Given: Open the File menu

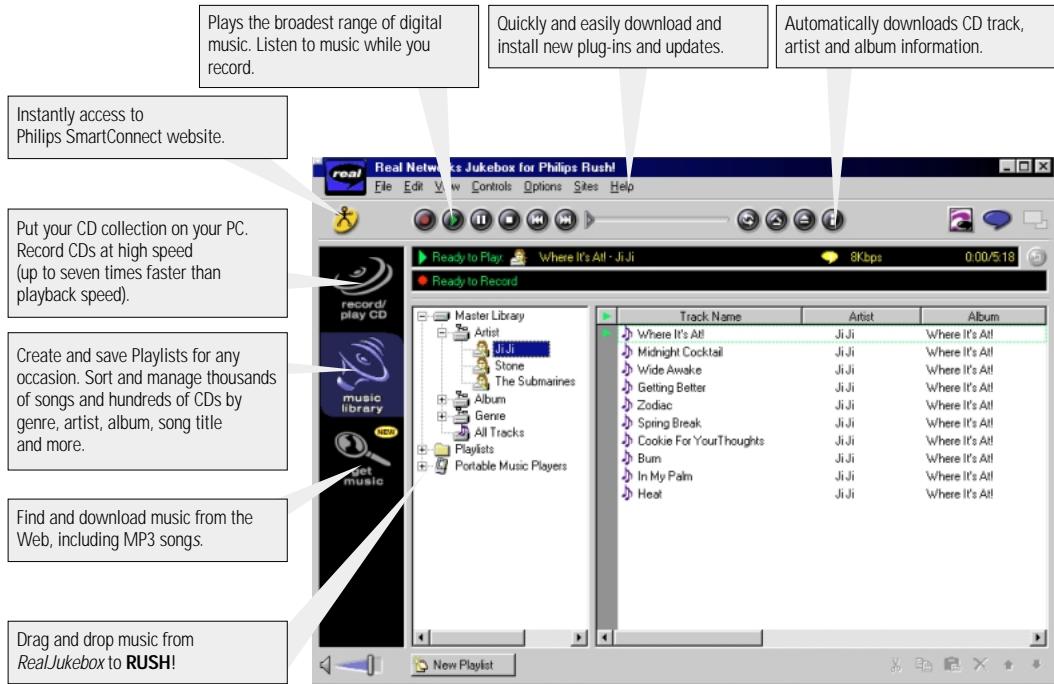Looking at the screenshot, I should click(383, 186).
